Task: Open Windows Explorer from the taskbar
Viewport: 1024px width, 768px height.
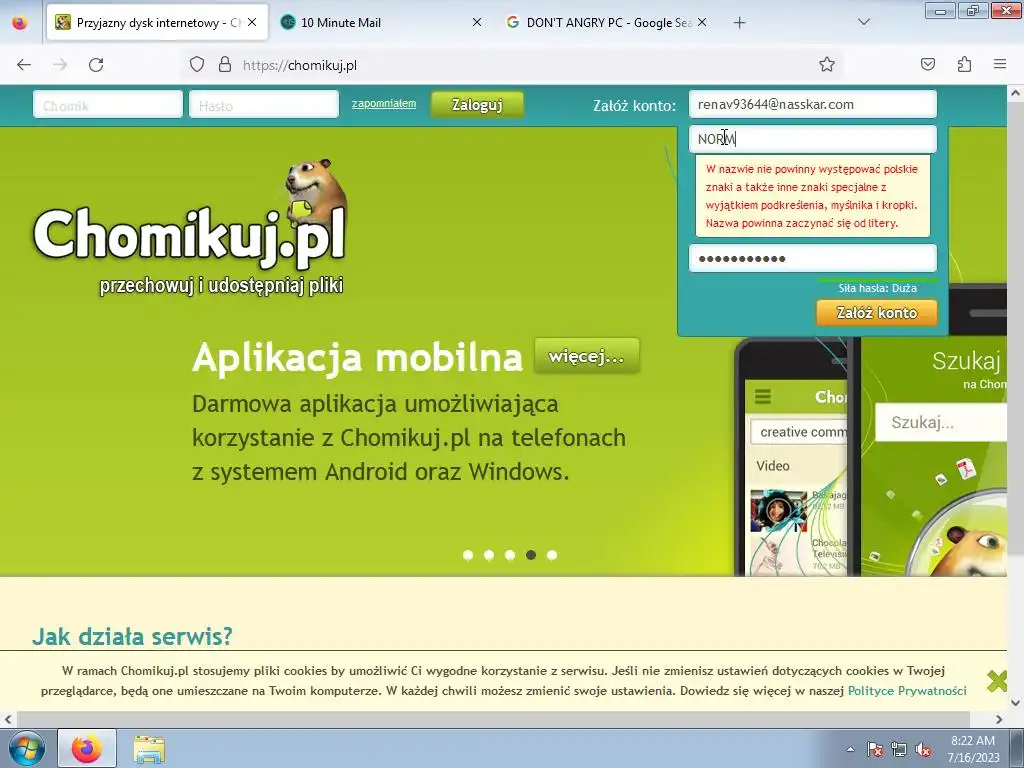Action: point(149,749)
